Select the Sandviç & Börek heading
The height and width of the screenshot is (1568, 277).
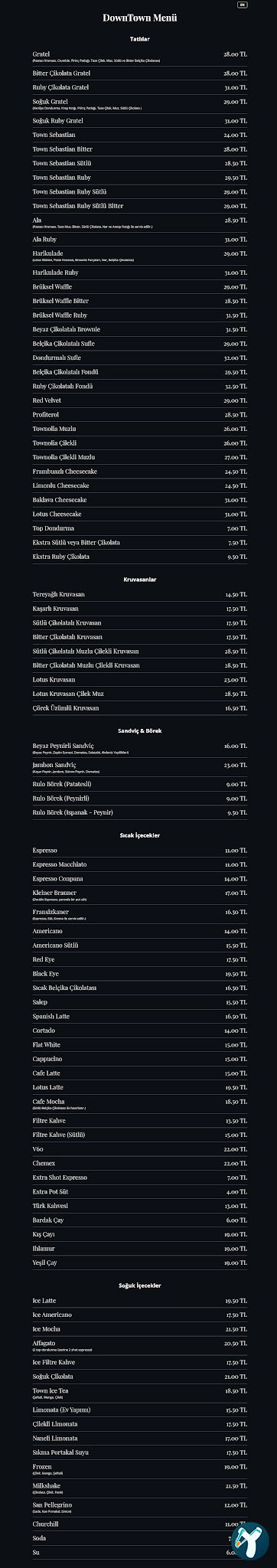click(x=139, y=730)
